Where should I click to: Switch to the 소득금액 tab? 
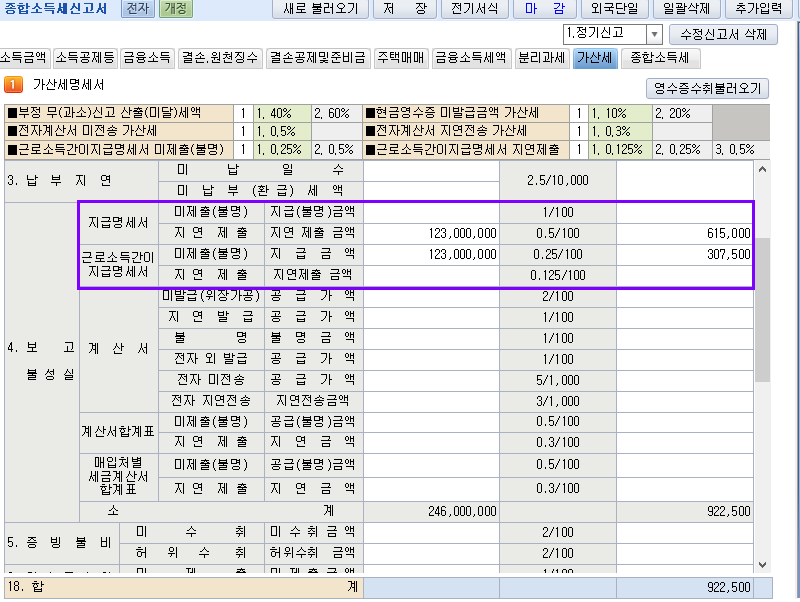click(23, 58)
